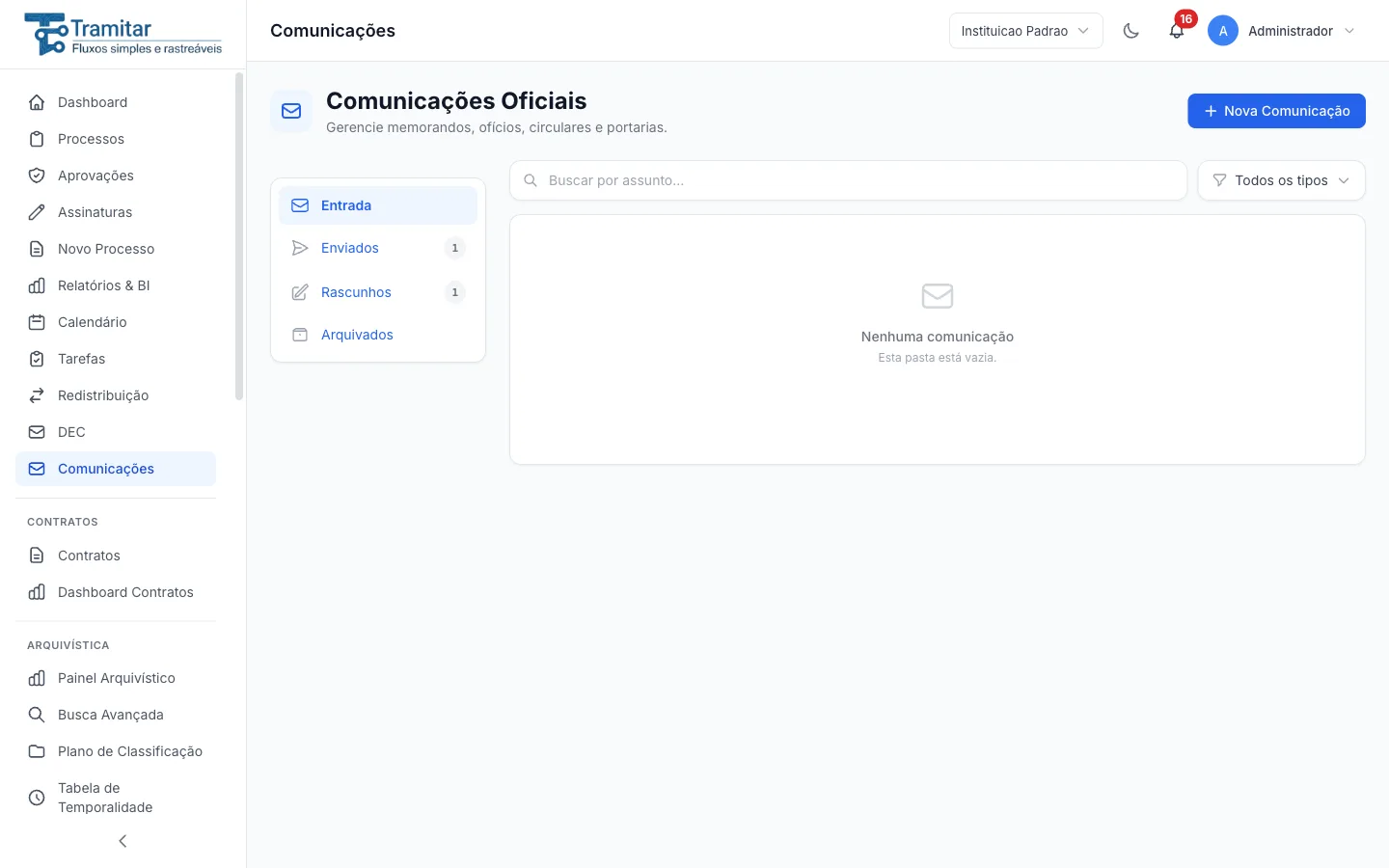Click the Redistribuição arrows icon
Viewport: 1389px width, 868px height.
pos(37,395)
